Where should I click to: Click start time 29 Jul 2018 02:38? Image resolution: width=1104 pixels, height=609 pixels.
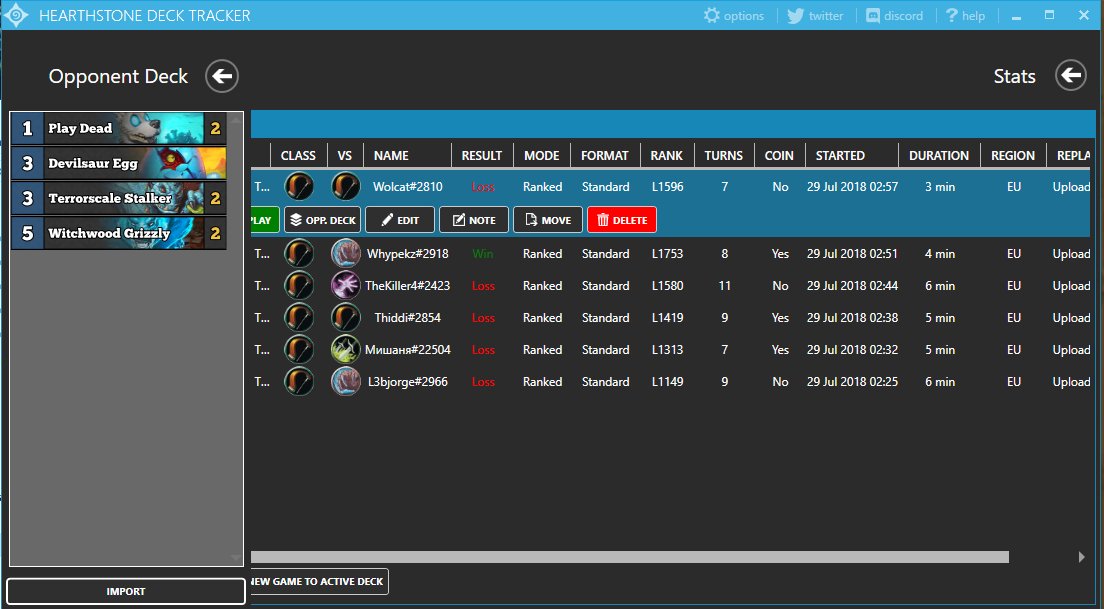pos(853,318)
